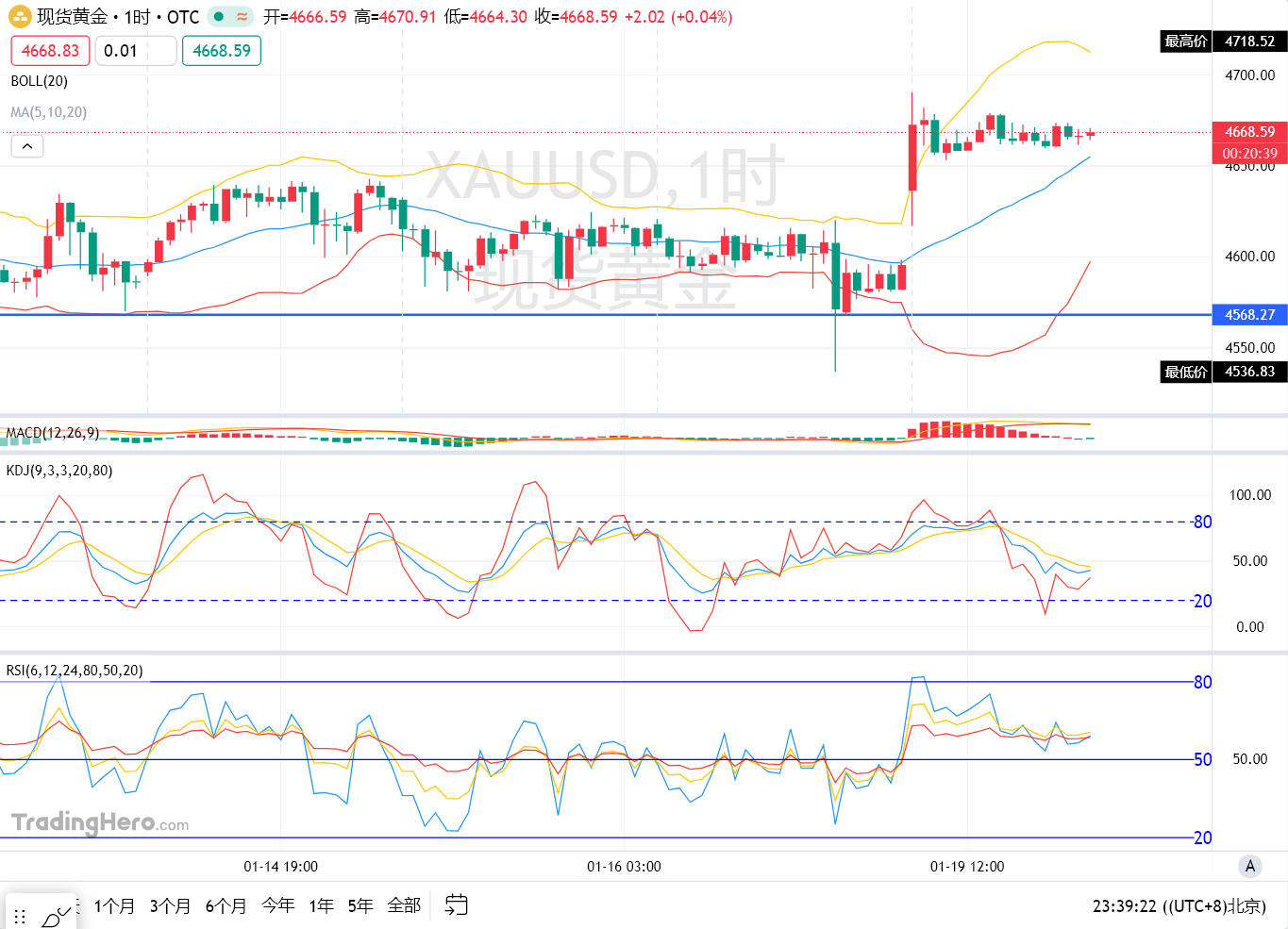Click the orange approximate-equal data icon
This screenshot has height=929, width=1288.
click(243, 16)
